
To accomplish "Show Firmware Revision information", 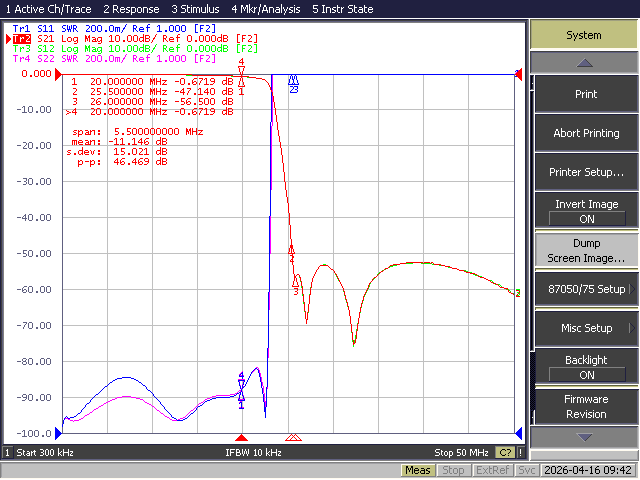I will [x=586, y=406].
